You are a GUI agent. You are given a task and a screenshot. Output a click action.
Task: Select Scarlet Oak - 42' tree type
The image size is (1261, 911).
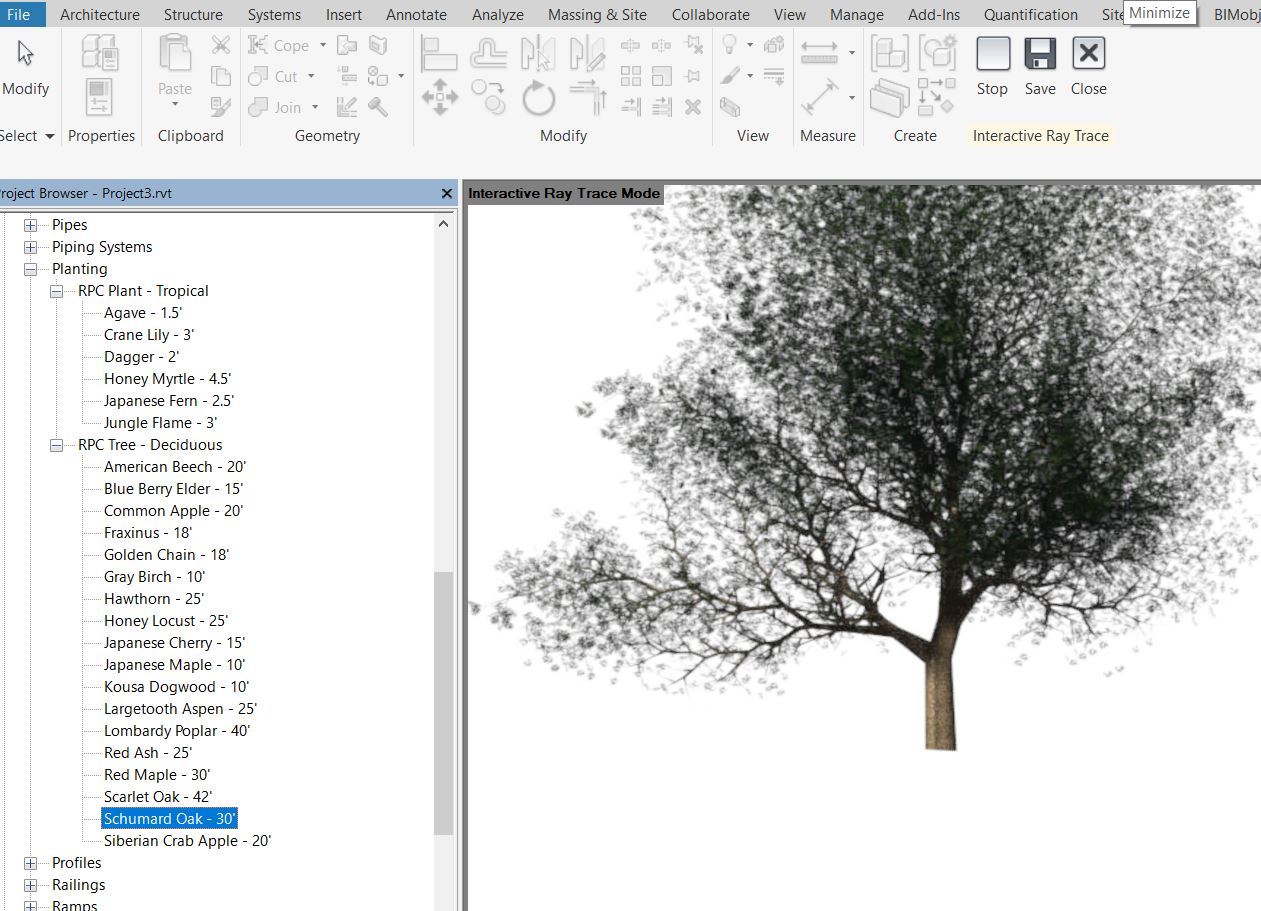pos(158,797)
